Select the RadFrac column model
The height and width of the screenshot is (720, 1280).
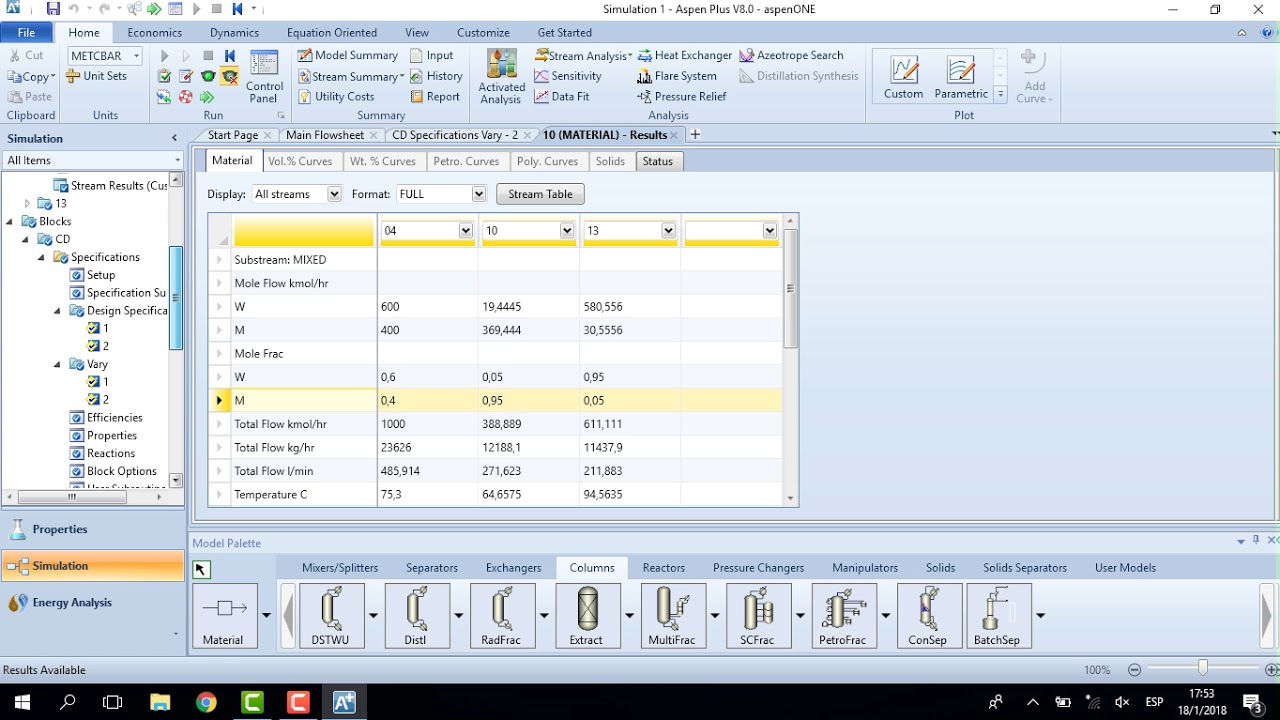coord(501,616)
